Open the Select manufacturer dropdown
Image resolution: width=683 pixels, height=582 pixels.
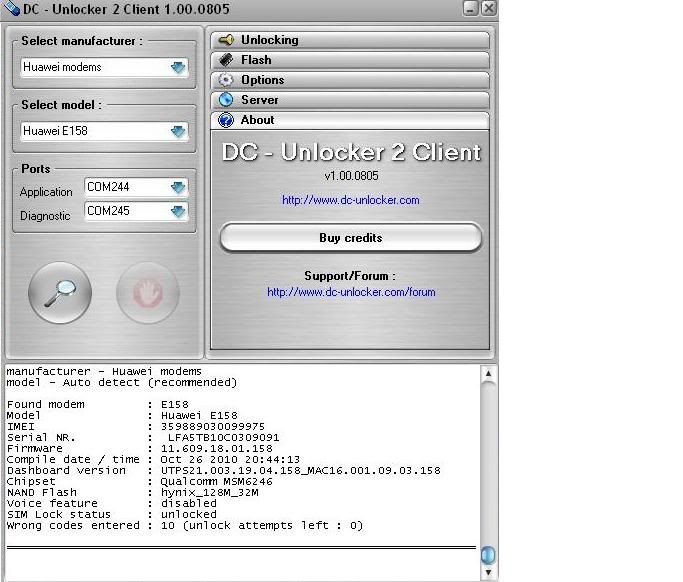[x=178, y=68]
